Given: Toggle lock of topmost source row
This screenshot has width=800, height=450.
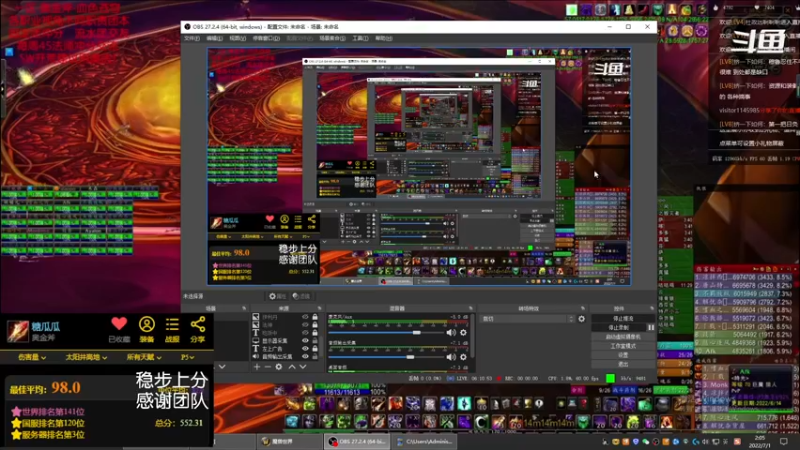Looking at the screenshot, I should click(315, 317).
